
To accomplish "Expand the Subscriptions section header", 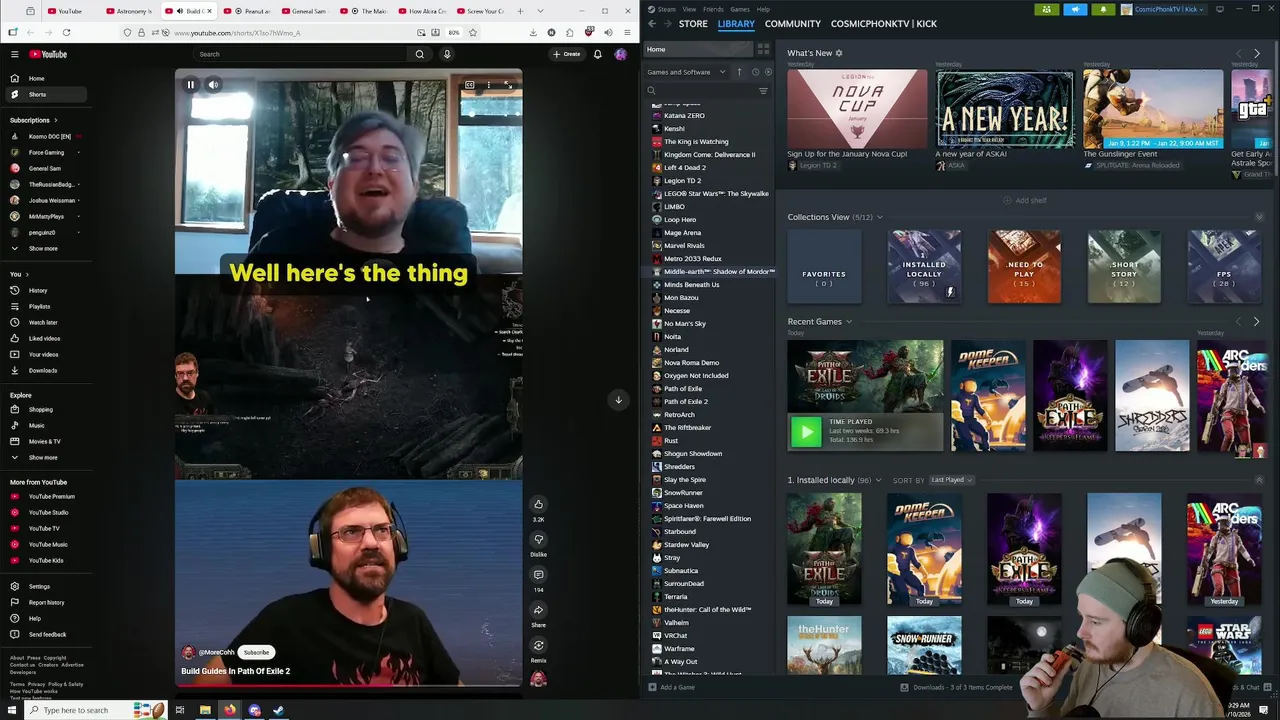I will (x=34, y=120).
